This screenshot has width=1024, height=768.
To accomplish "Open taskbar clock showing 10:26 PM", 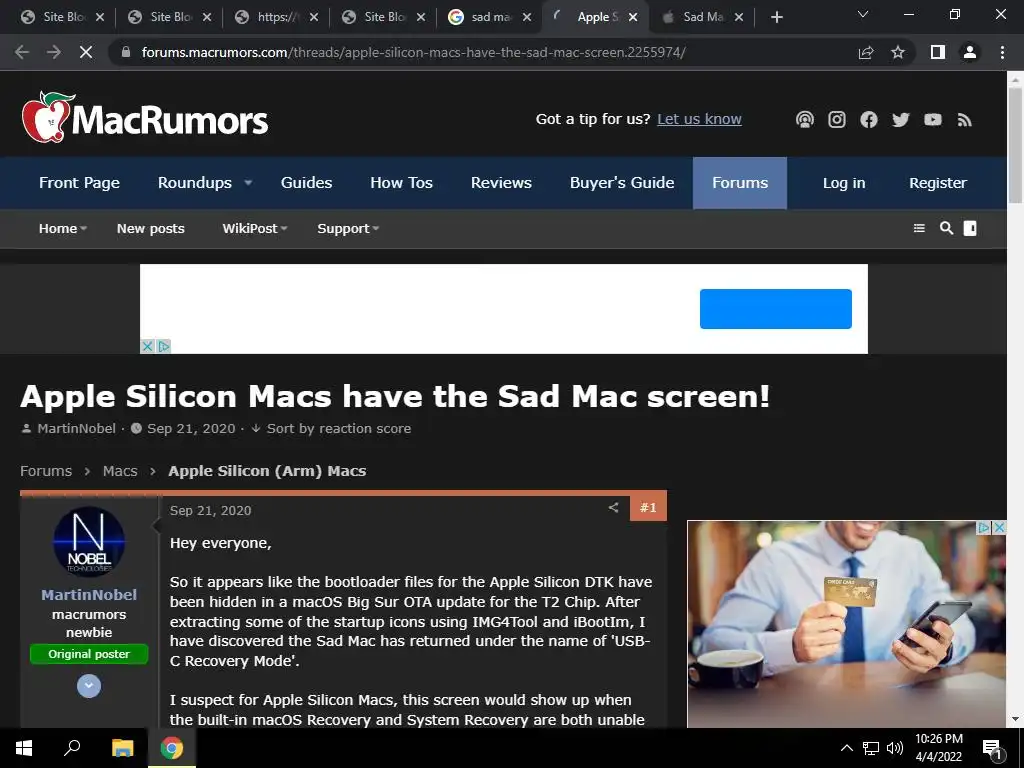I will (x=938, y=748).
